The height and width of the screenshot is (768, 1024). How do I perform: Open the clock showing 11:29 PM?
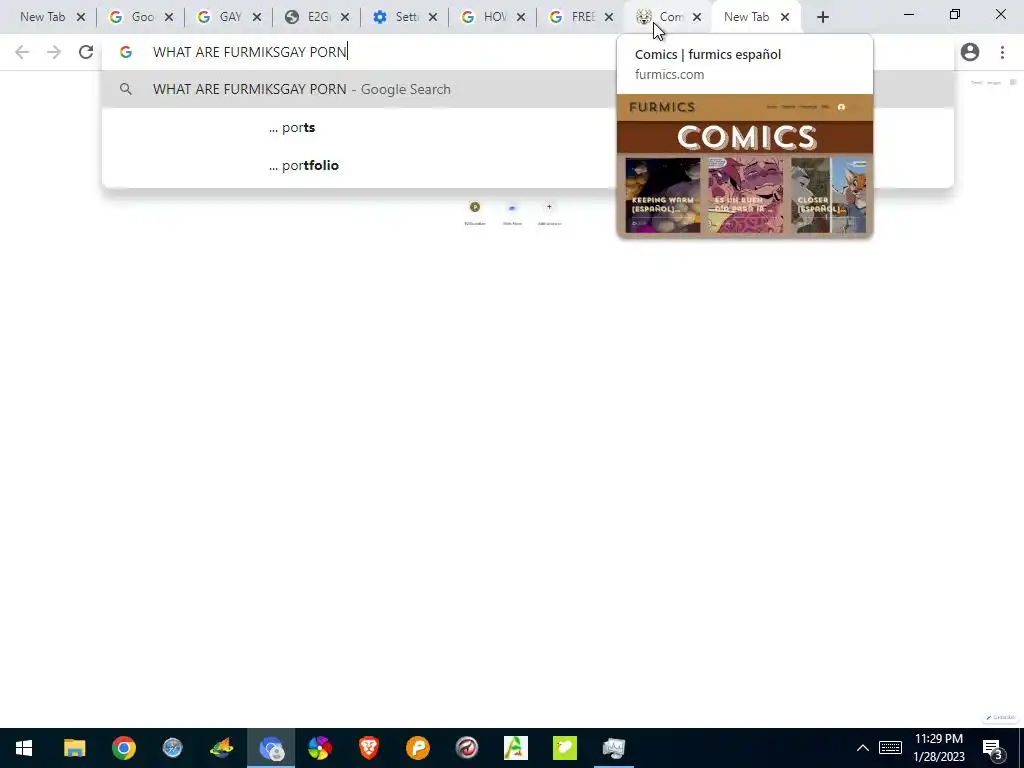pyautogui.click(x=938, y=748)
